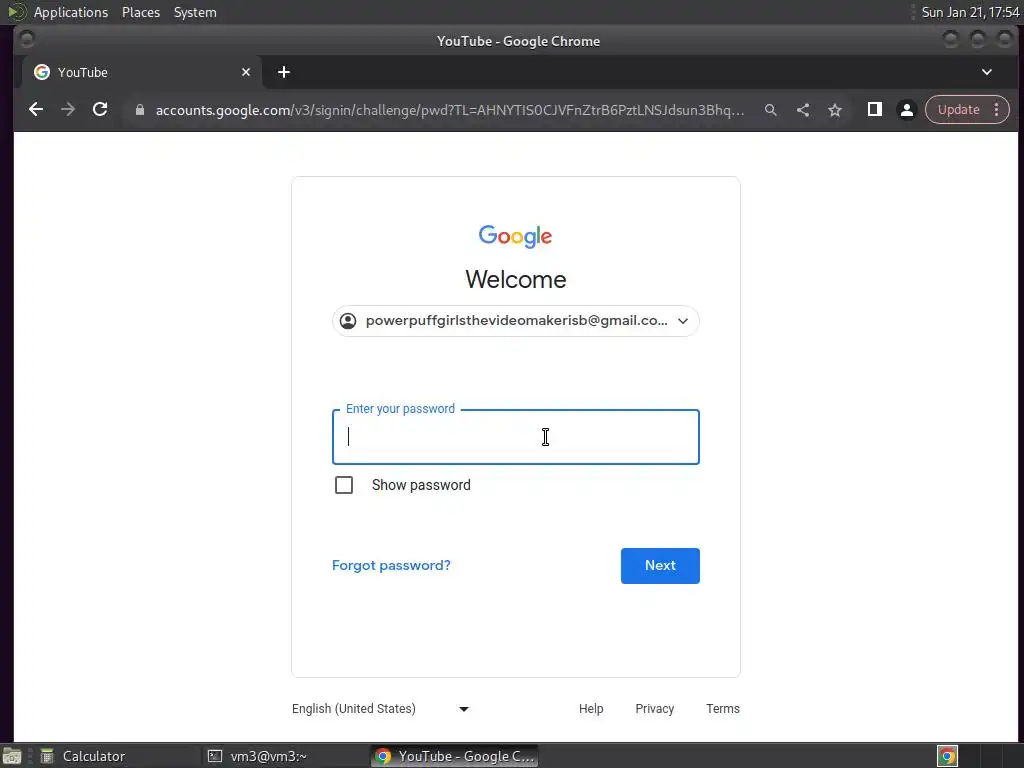1024x768 pixels.
Task: Open the Places menu
Action: click(x=141, y=12)
